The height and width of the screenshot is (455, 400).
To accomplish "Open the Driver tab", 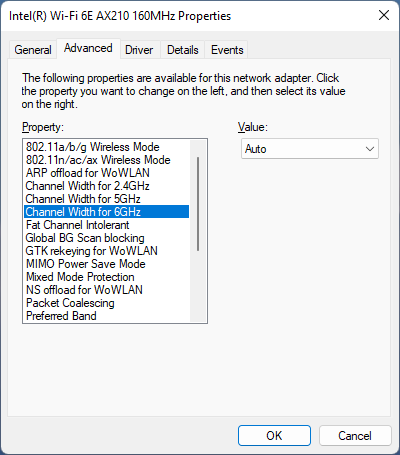I will 139,50.
